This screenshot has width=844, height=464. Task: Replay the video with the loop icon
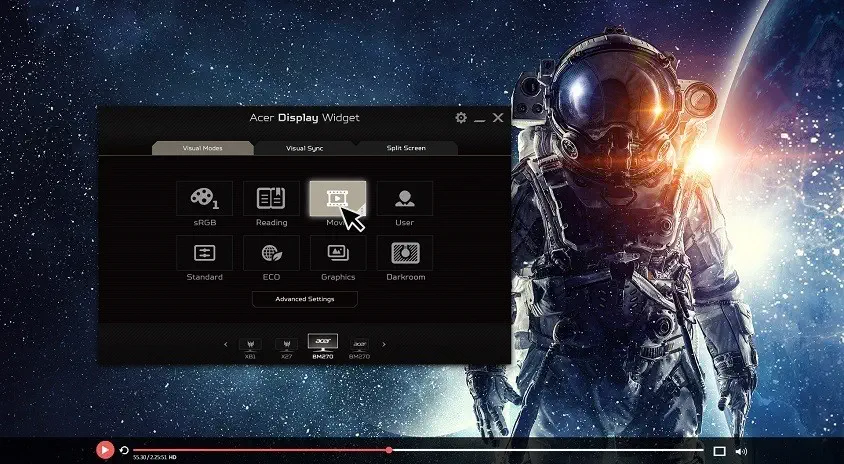coord(124,451)
